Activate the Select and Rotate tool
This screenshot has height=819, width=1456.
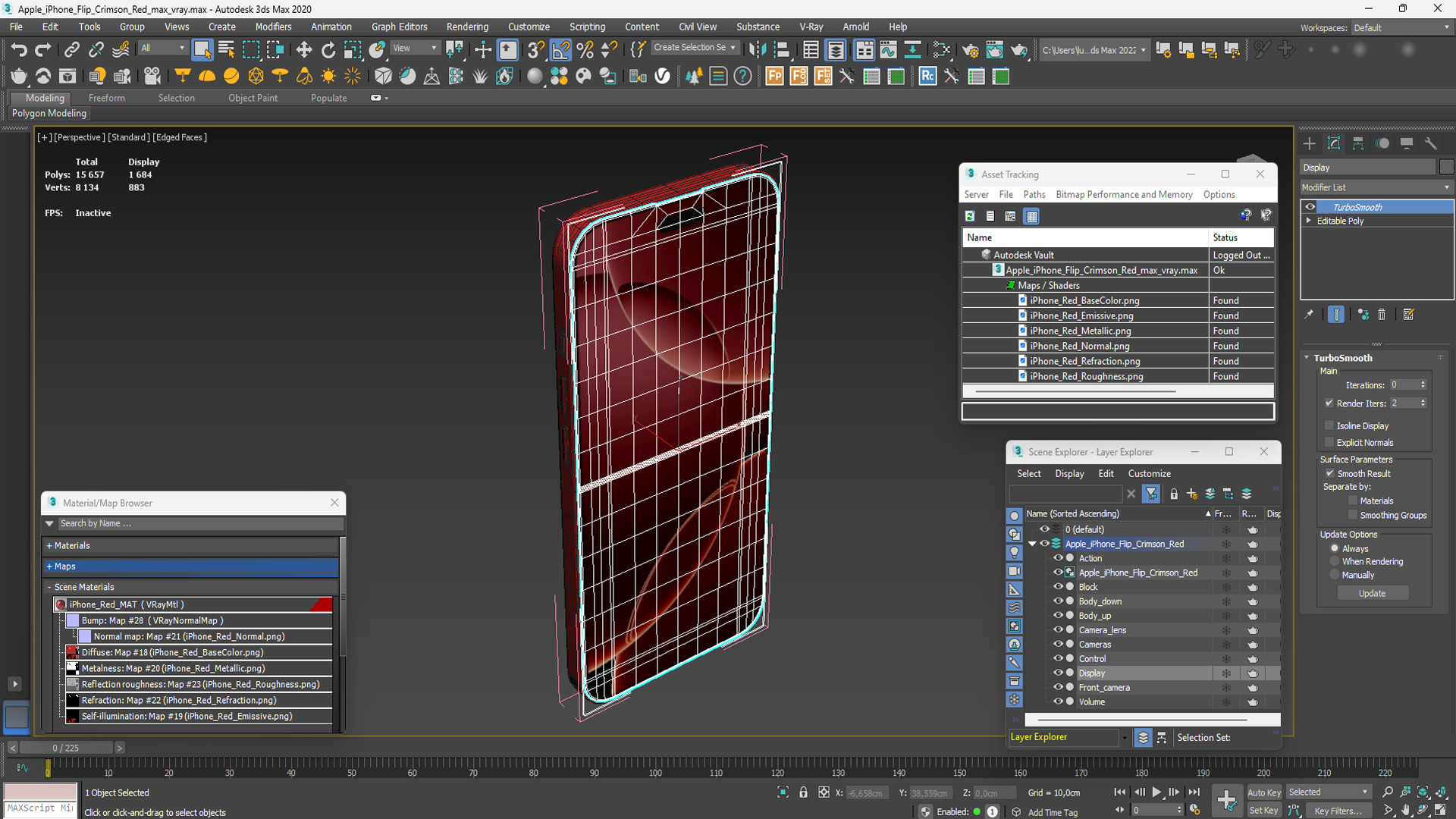(328, 50)
